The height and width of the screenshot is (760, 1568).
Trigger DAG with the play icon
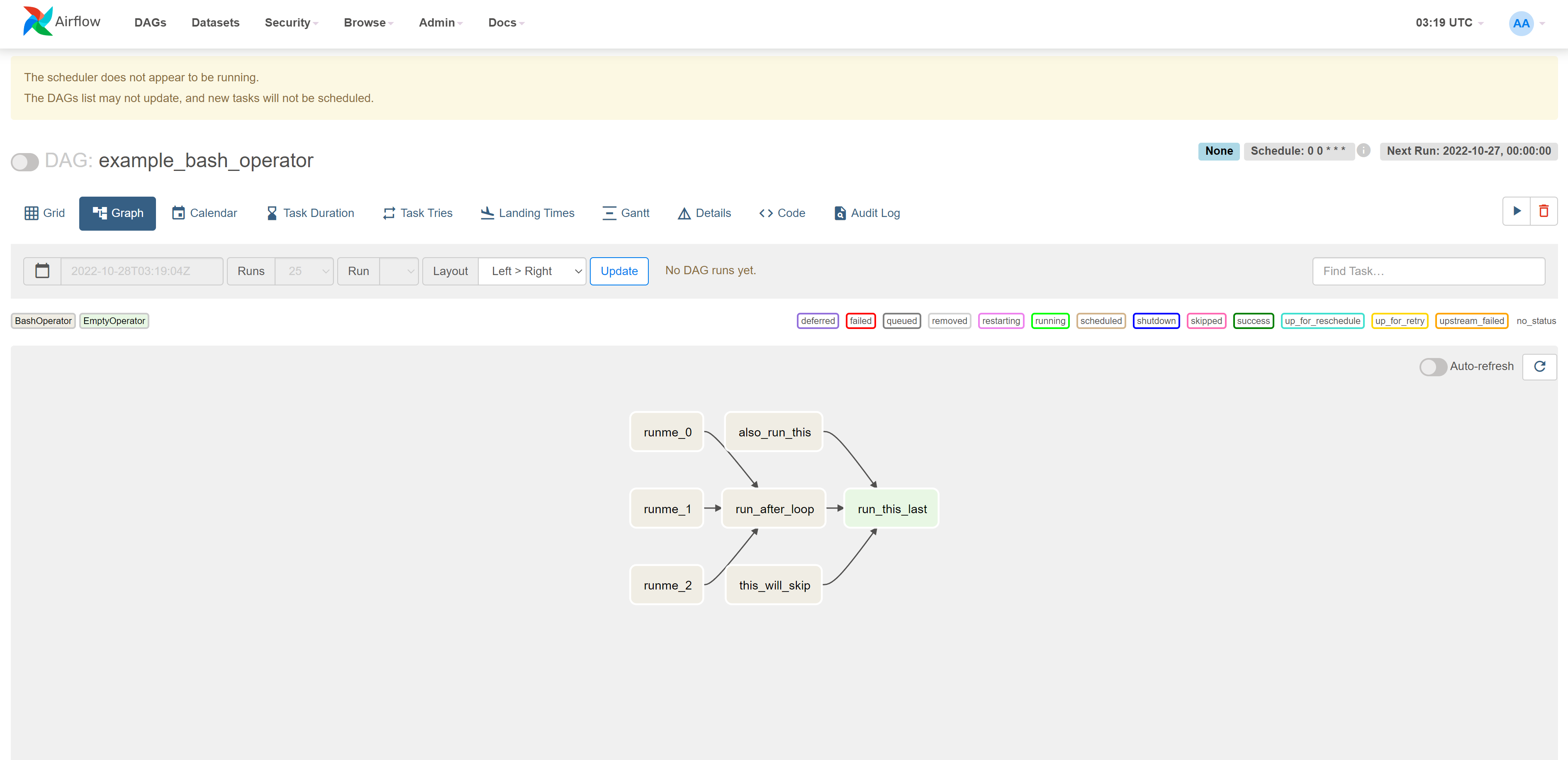tap(1516, 211)
